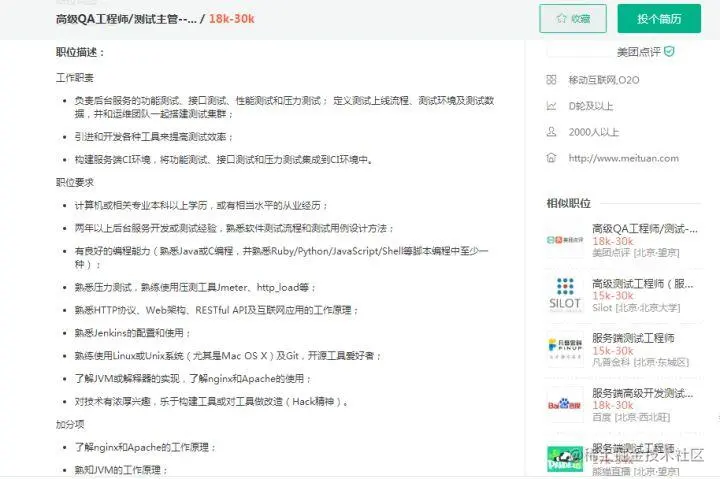Click the Baidu company logo

565,404
